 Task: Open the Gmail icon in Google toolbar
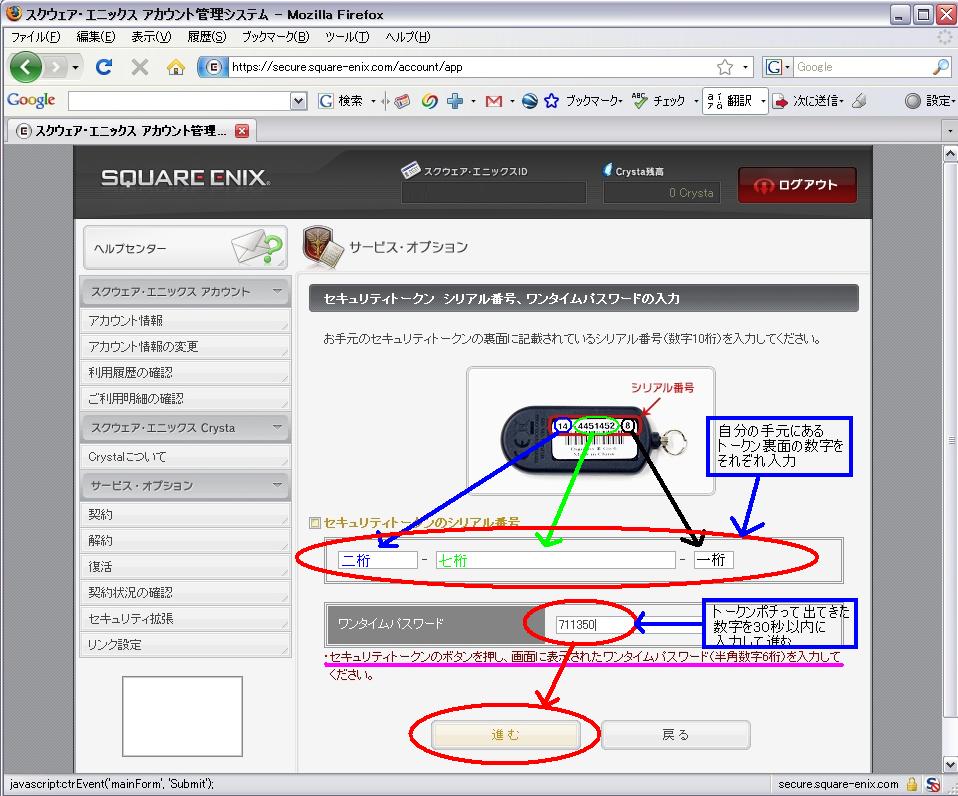pos(494,101)
